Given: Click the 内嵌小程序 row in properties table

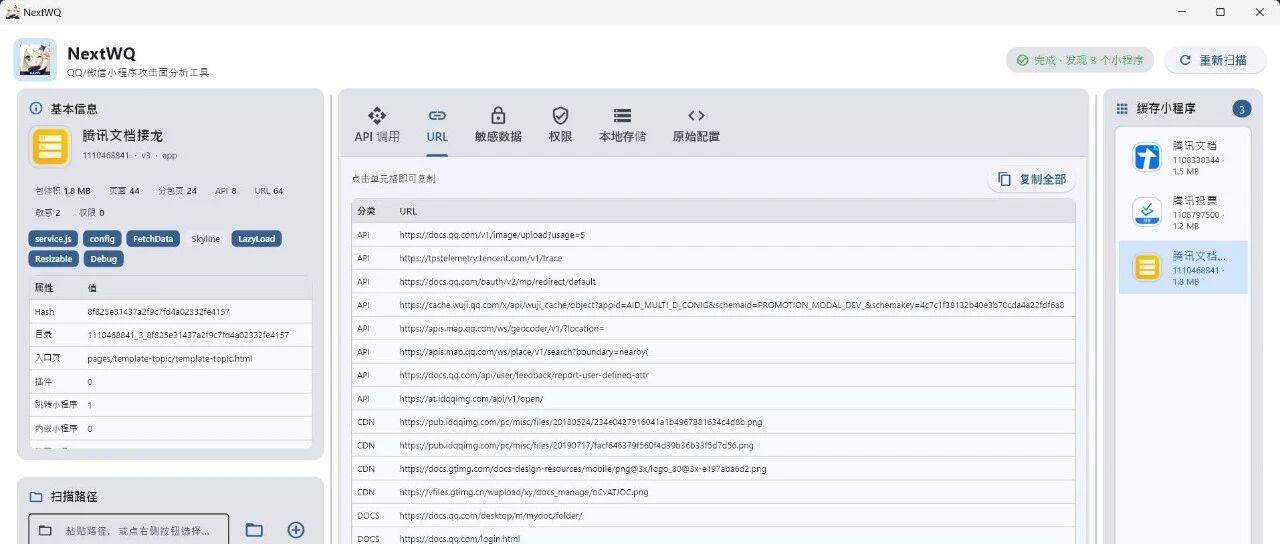Looking at the screenshot, I should coord(170,428).
